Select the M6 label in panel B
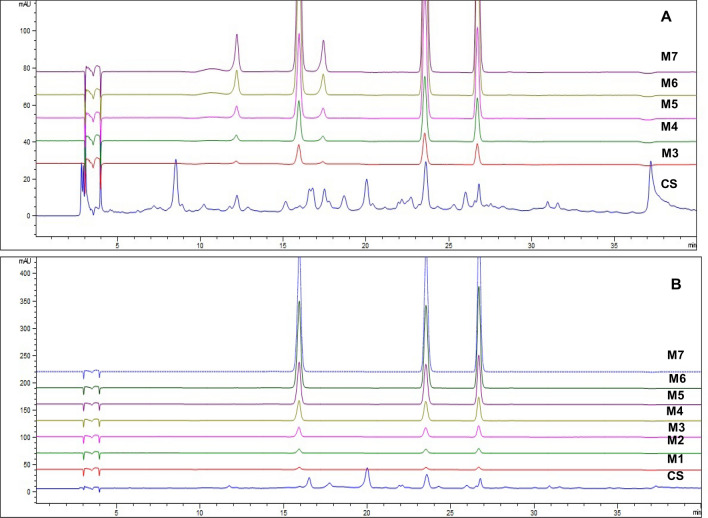Screen dimensions: 708x518 (x=677, y=378)
